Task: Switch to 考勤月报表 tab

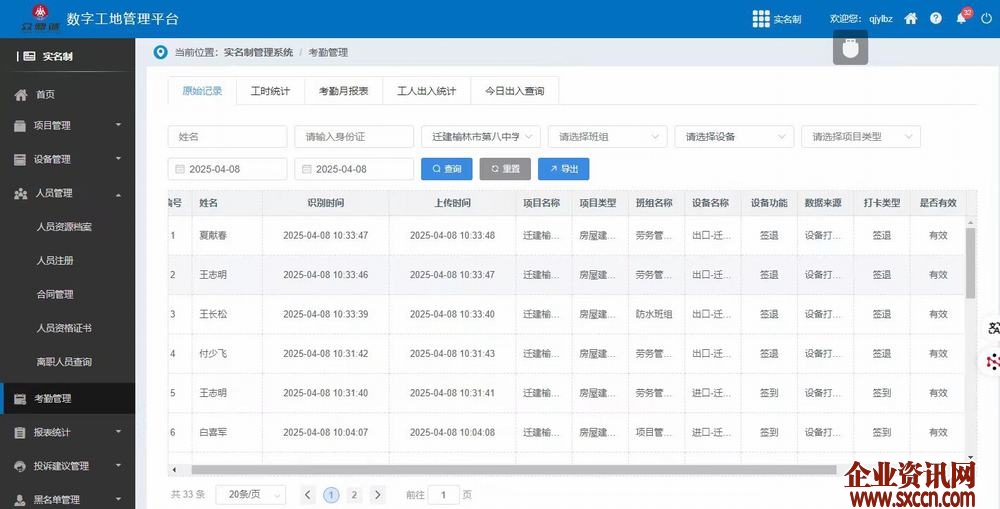Action: [344, 91]
